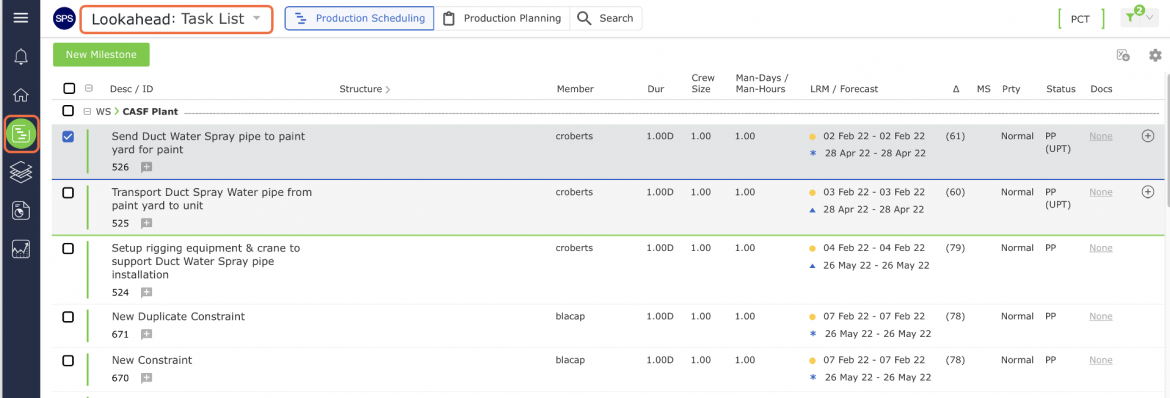Click the '(79)' delta value
Screen dimensions: 1170x398
point(955,248)
